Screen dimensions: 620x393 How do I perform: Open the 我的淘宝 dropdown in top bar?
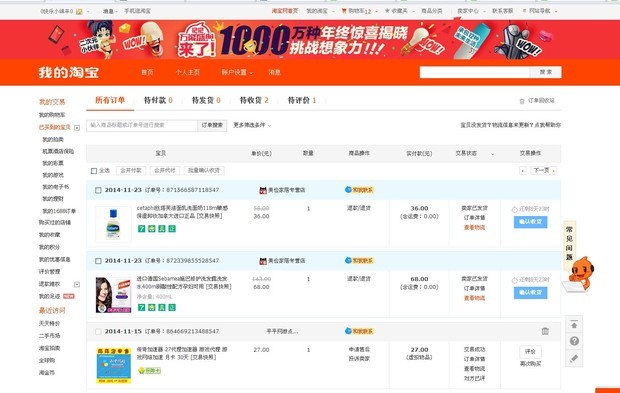coord(320,11)
